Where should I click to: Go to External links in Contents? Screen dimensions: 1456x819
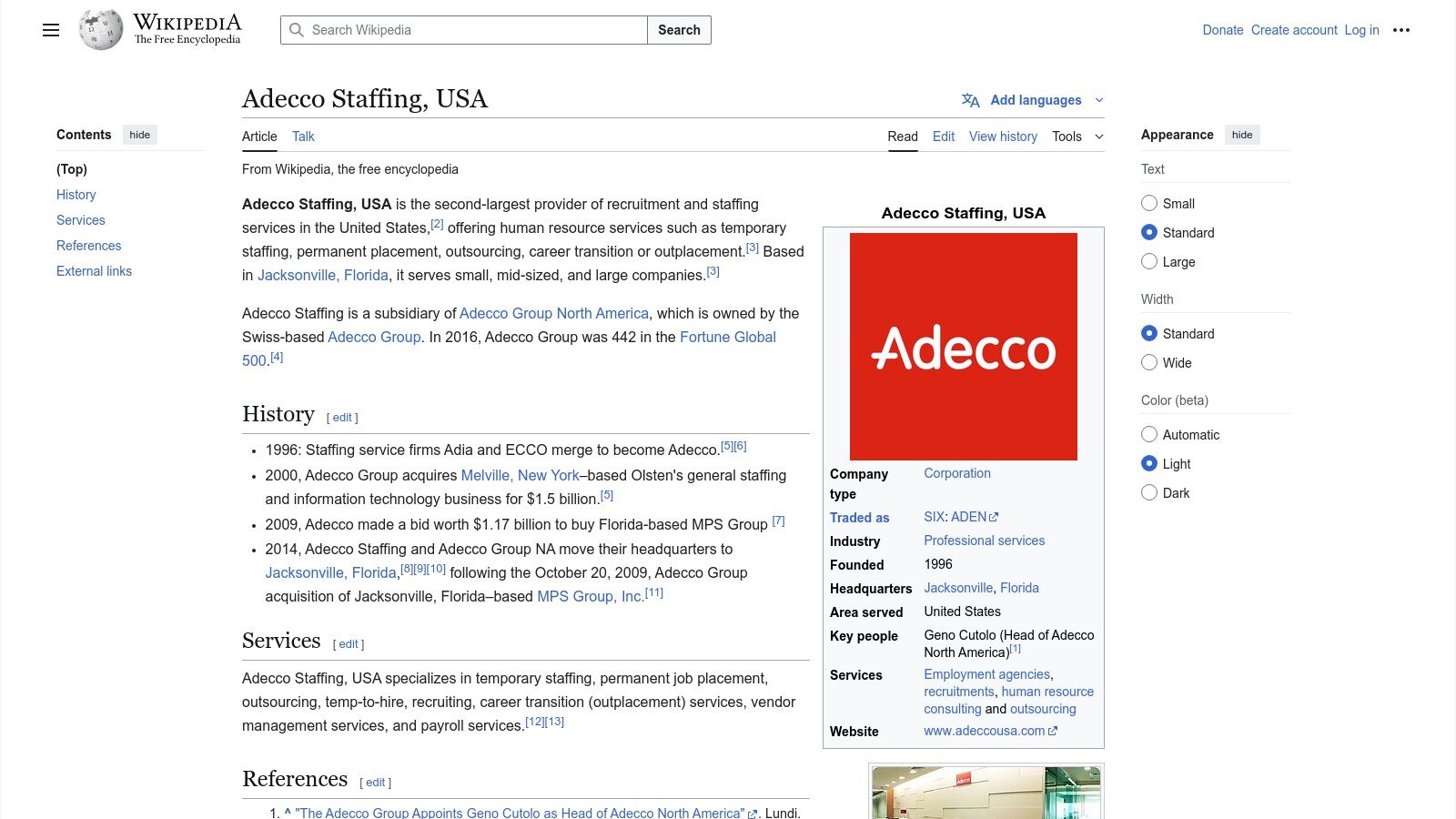pos(94,271)
